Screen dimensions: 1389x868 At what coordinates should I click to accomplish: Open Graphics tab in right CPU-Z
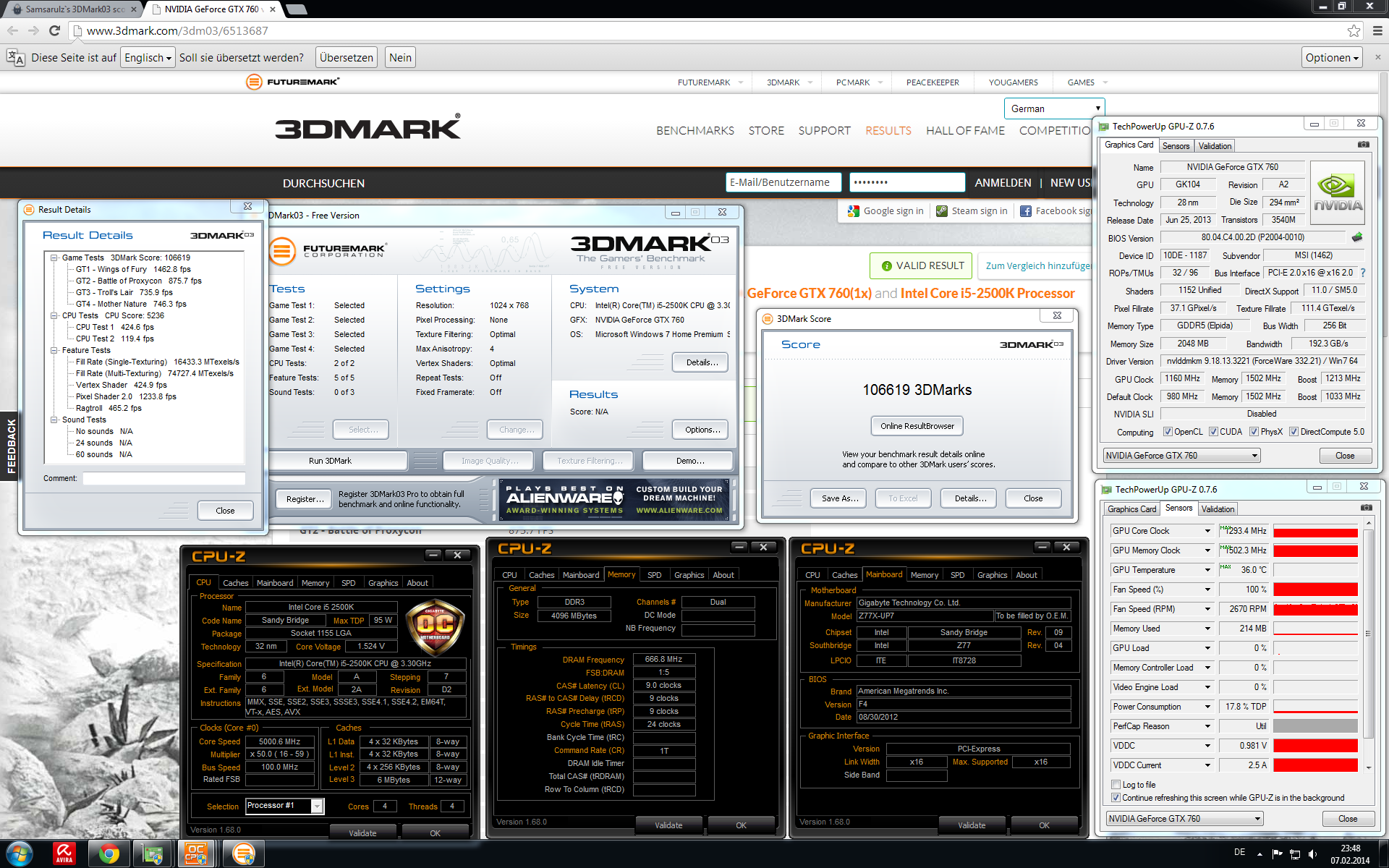point(992,575)
